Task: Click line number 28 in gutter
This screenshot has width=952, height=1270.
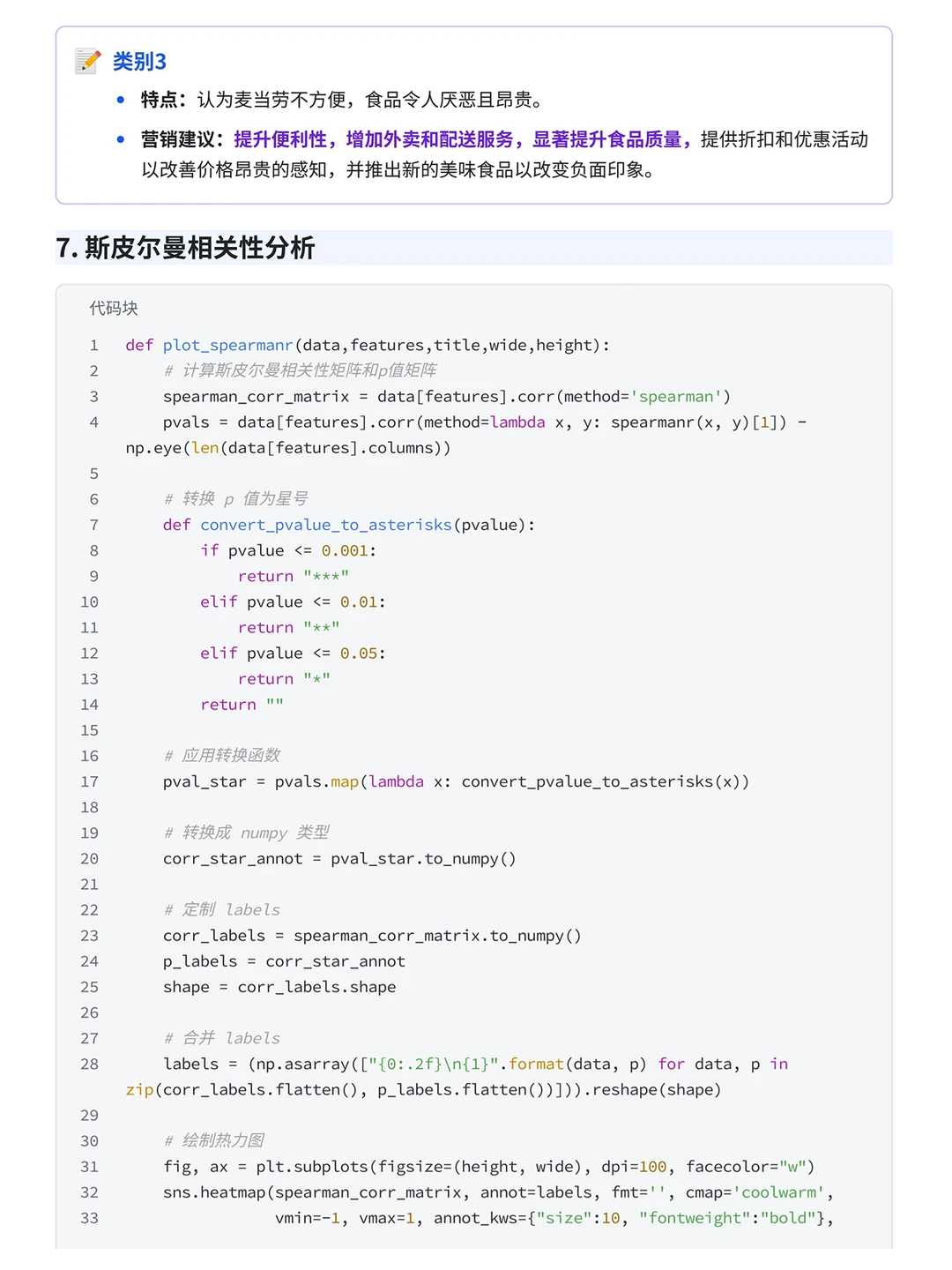Action: tap(89, 1064)
